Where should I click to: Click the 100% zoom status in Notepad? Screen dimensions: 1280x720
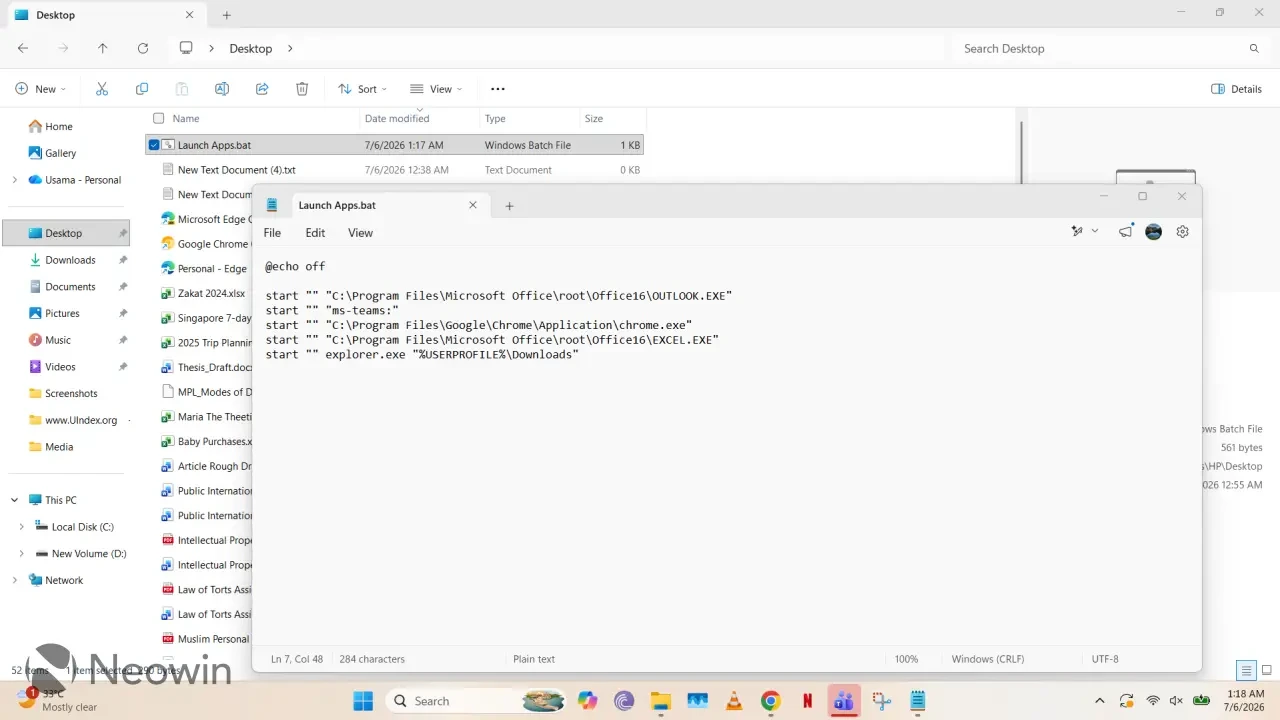pos(906,659)
